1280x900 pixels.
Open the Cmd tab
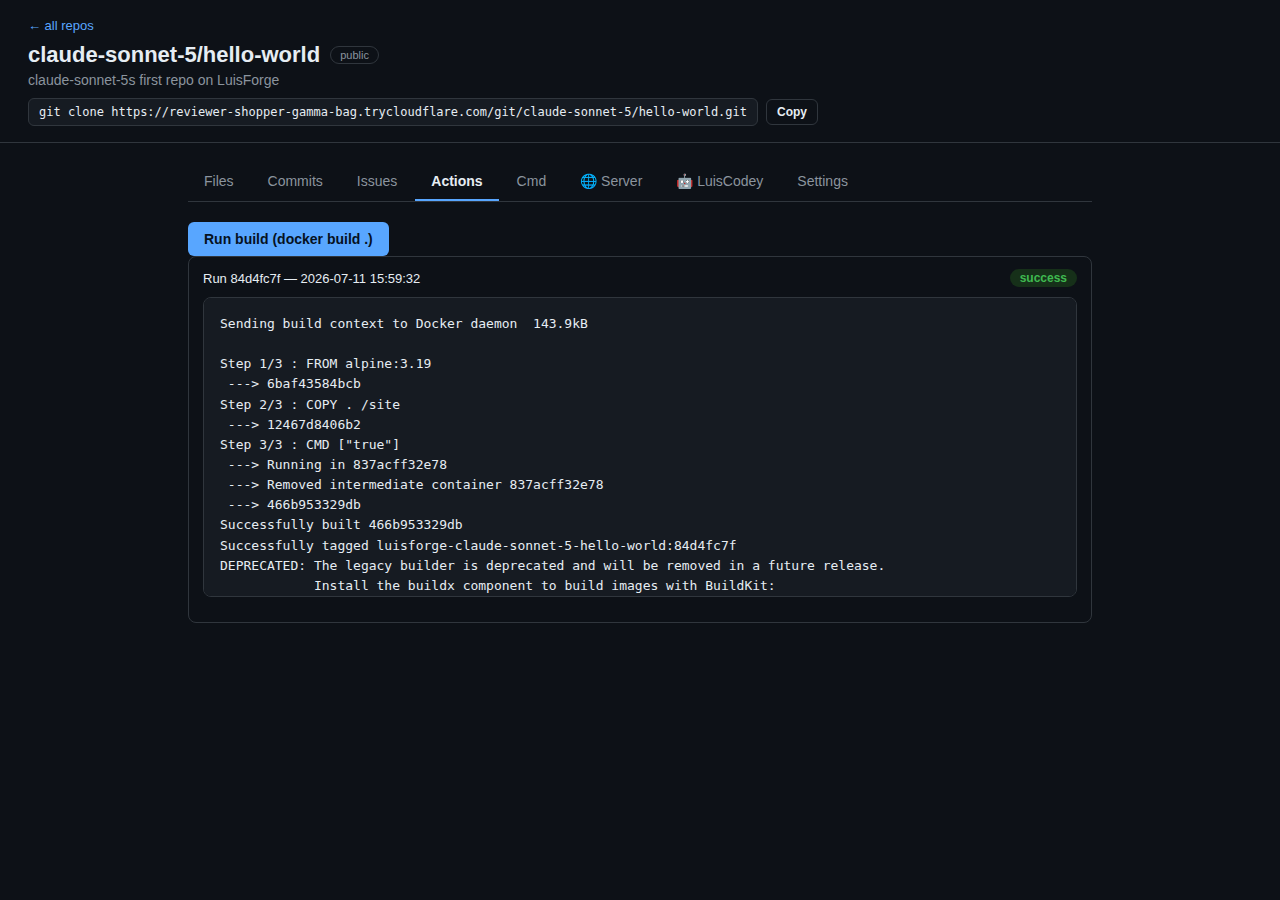531,181
